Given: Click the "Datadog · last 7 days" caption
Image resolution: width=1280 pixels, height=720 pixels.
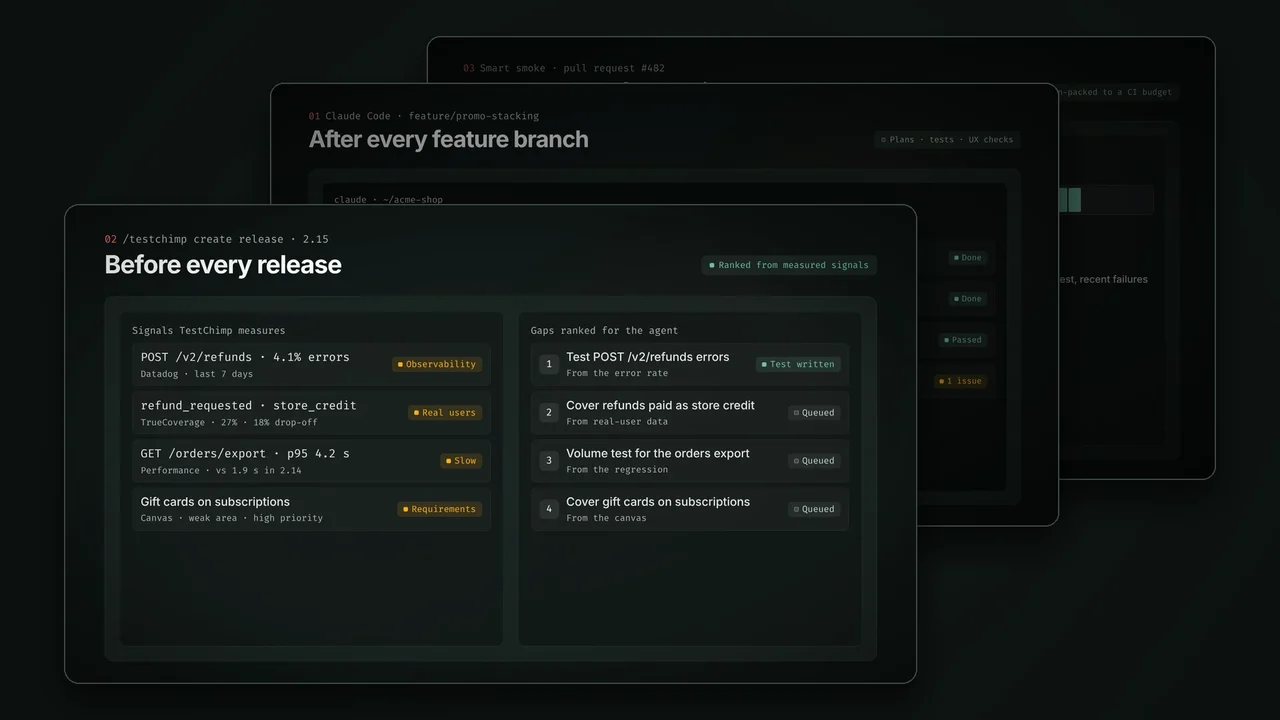Looking at the screenshot, I should pos(197,374).
